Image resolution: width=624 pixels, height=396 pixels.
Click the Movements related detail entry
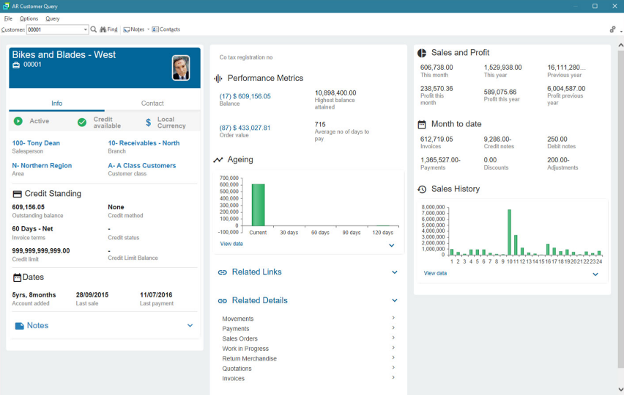[x=238, y=319]
